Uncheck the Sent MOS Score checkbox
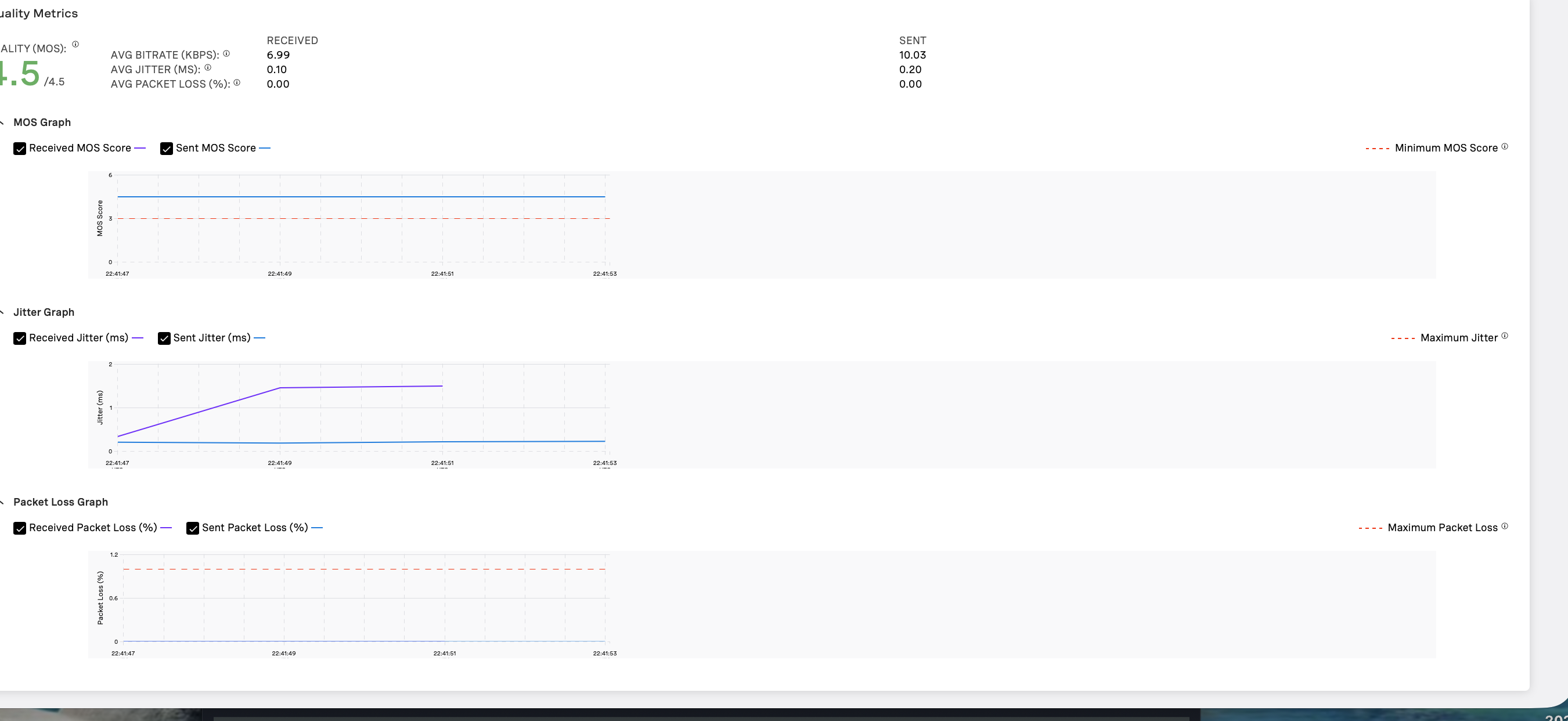The width and height of the screenshot is (1568, 721). (166, 149)
